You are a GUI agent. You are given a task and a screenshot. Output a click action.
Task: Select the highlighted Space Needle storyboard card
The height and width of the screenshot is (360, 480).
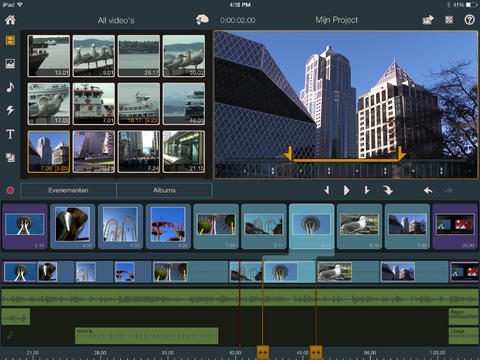click(x=312, y=227)
